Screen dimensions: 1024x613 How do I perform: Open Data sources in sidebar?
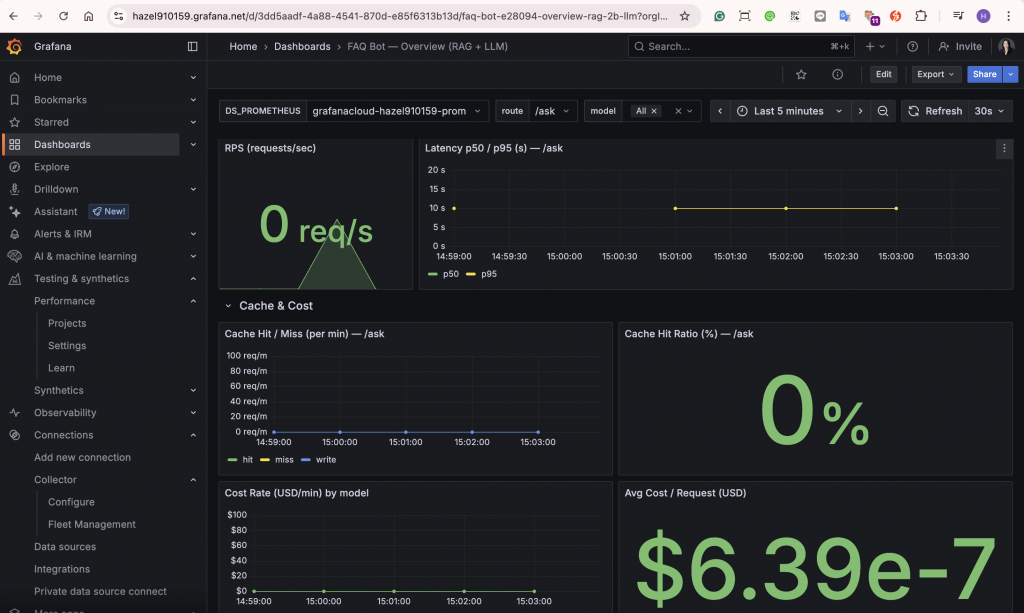click(65, 546)
